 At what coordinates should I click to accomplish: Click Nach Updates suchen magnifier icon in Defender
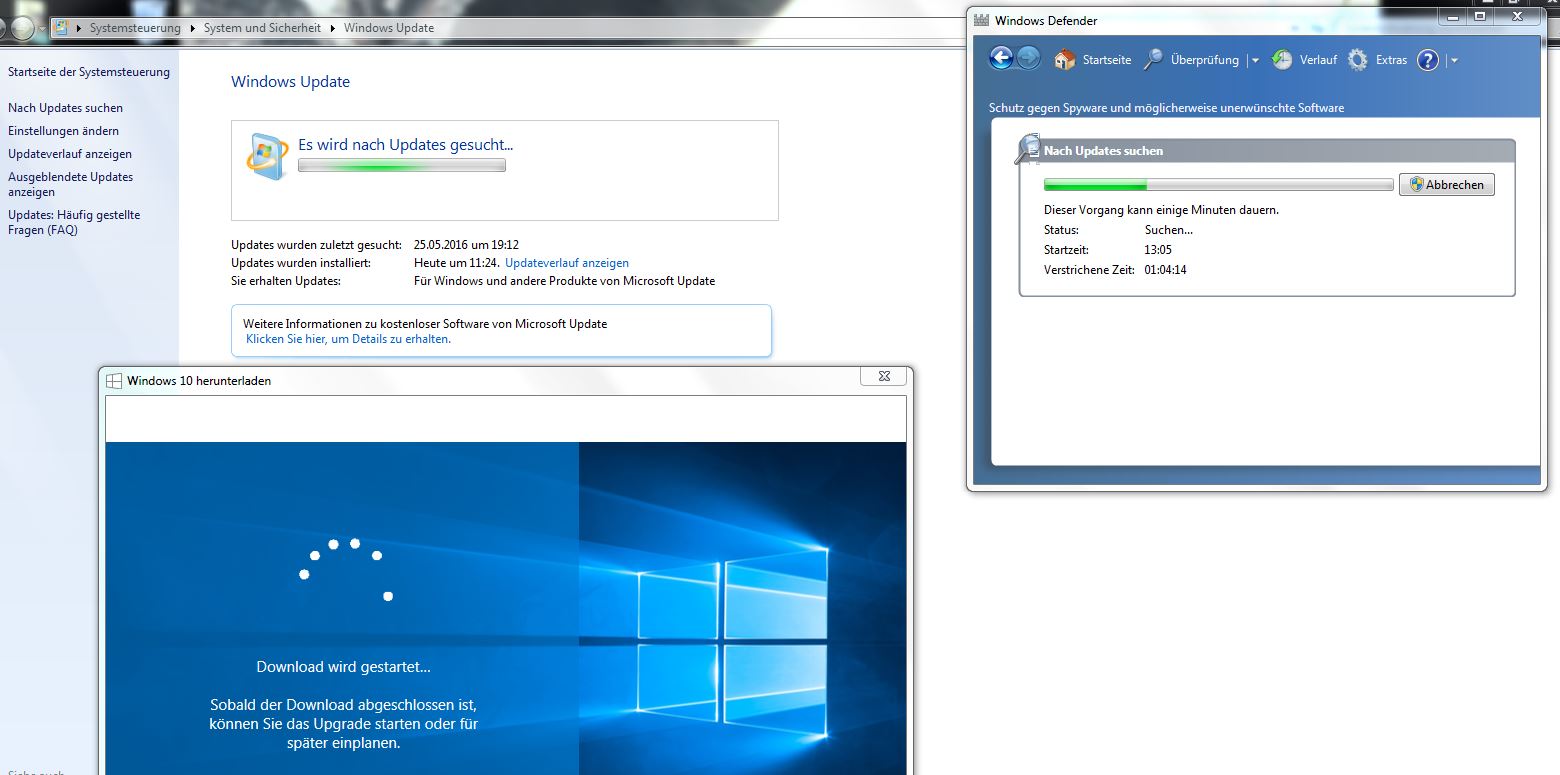1027,149
